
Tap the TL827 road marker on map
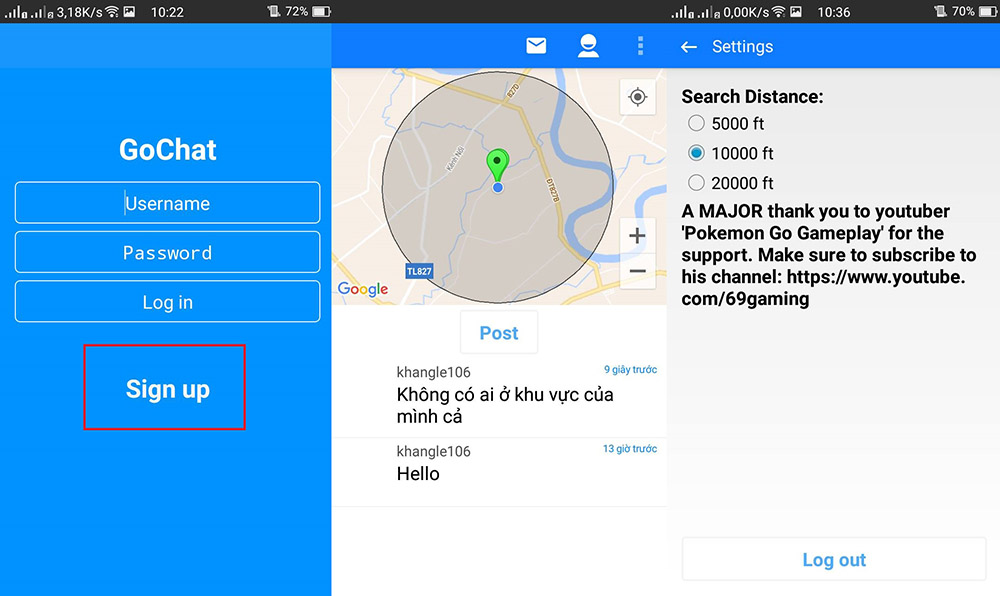[419, 272]
